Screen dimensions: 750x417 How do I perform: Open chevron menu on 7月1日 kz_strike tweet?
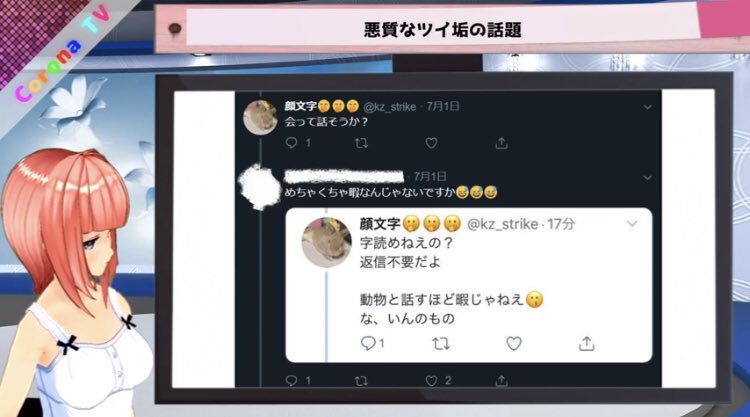tap(647, 107)
